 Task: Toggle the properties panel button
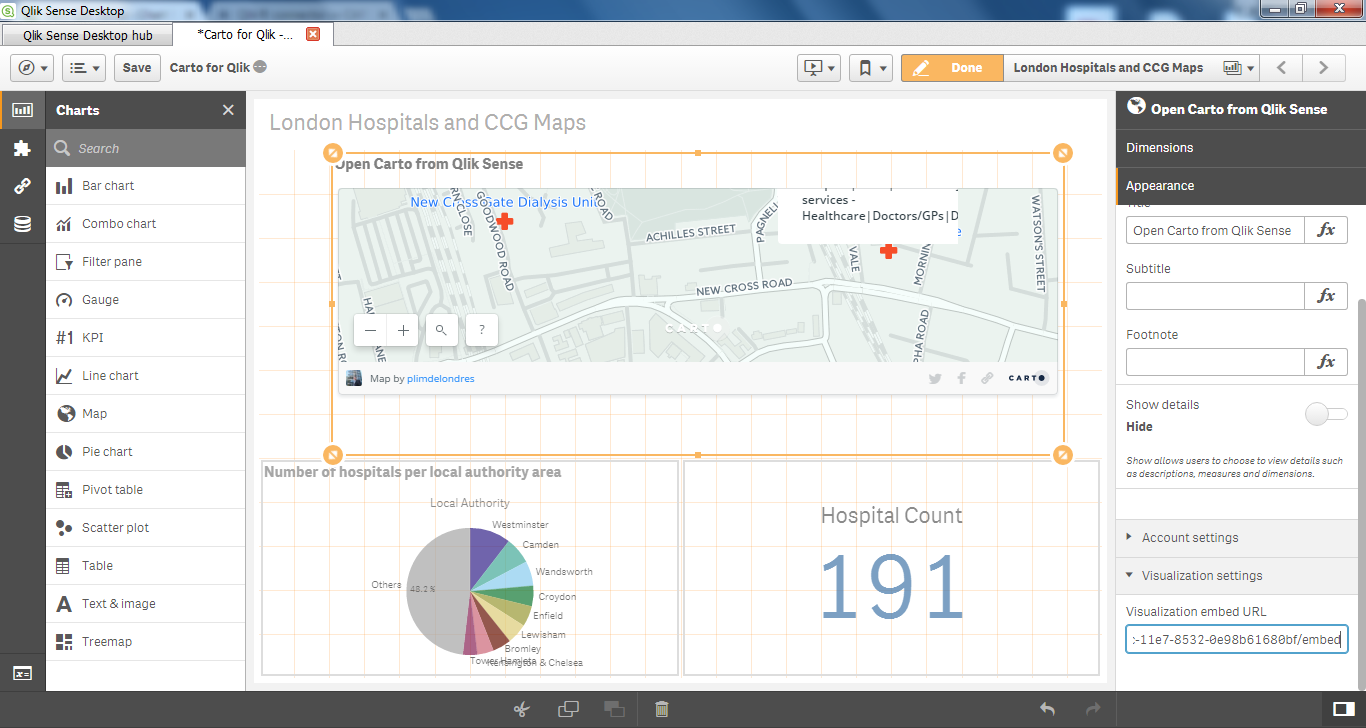tap(1344, 709)
